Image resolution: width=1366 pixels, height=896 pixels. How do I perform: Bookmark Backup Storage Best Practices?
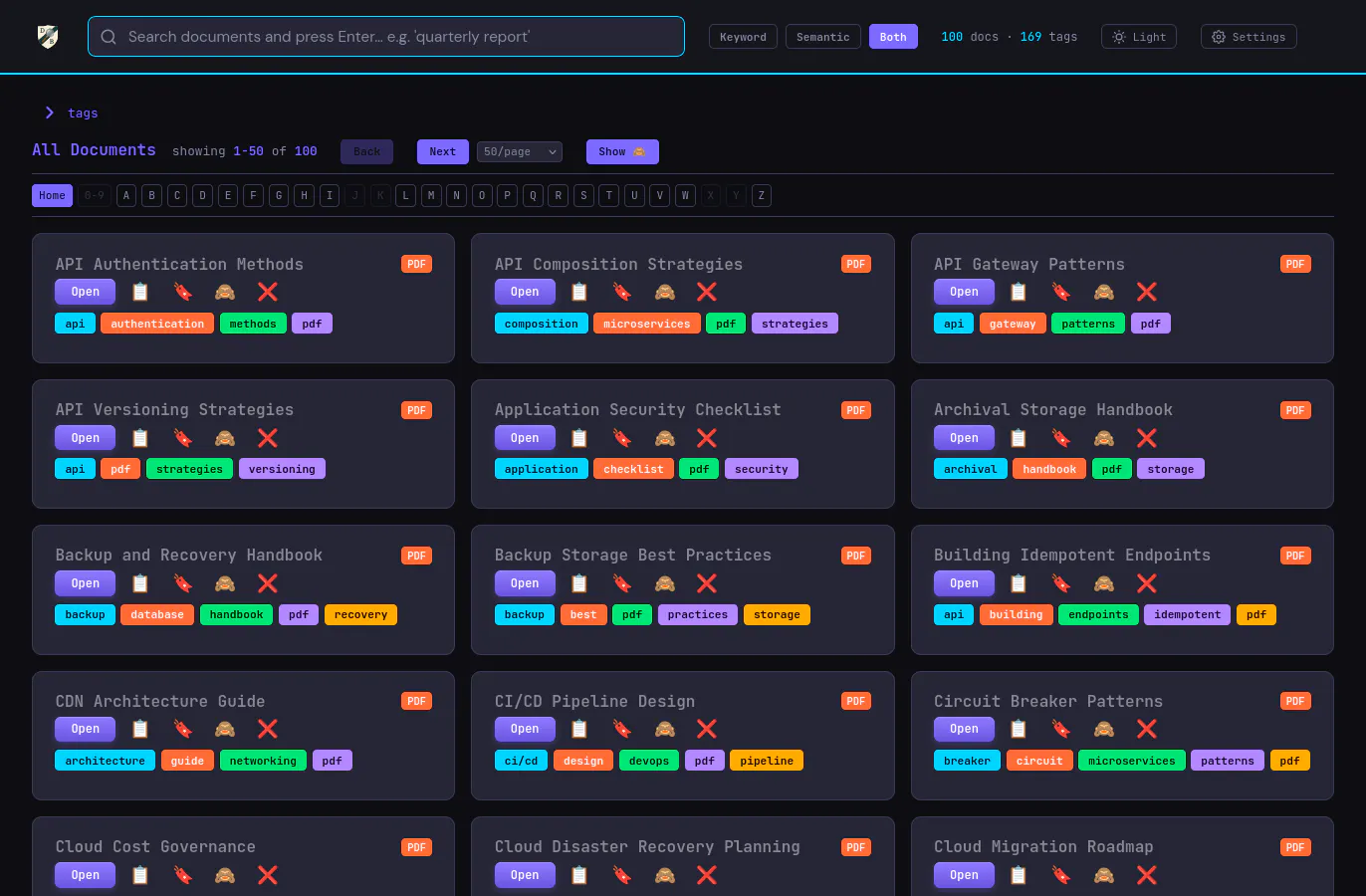pyautogui.click(x=622, y=583)
